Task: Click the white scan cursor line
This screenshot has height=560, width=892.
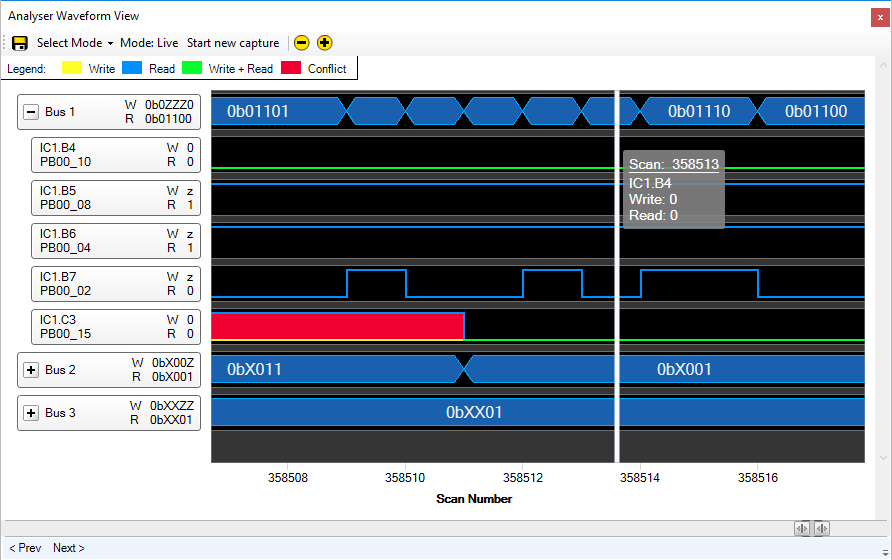Action: pos(617,277)
